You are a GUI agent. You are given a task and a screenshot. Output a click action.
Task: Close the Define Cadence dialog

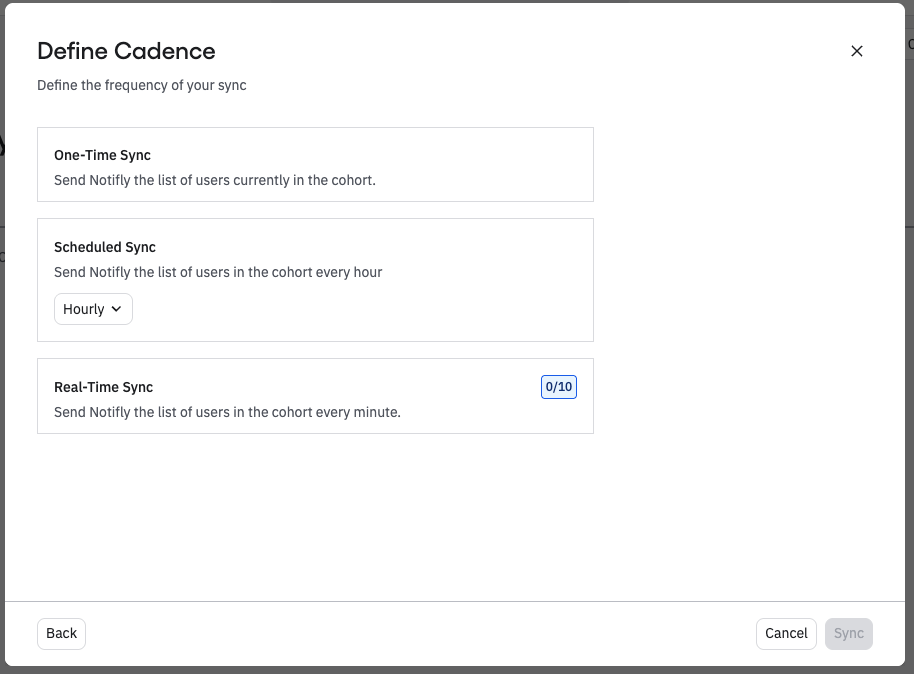(x=856, y=51)
